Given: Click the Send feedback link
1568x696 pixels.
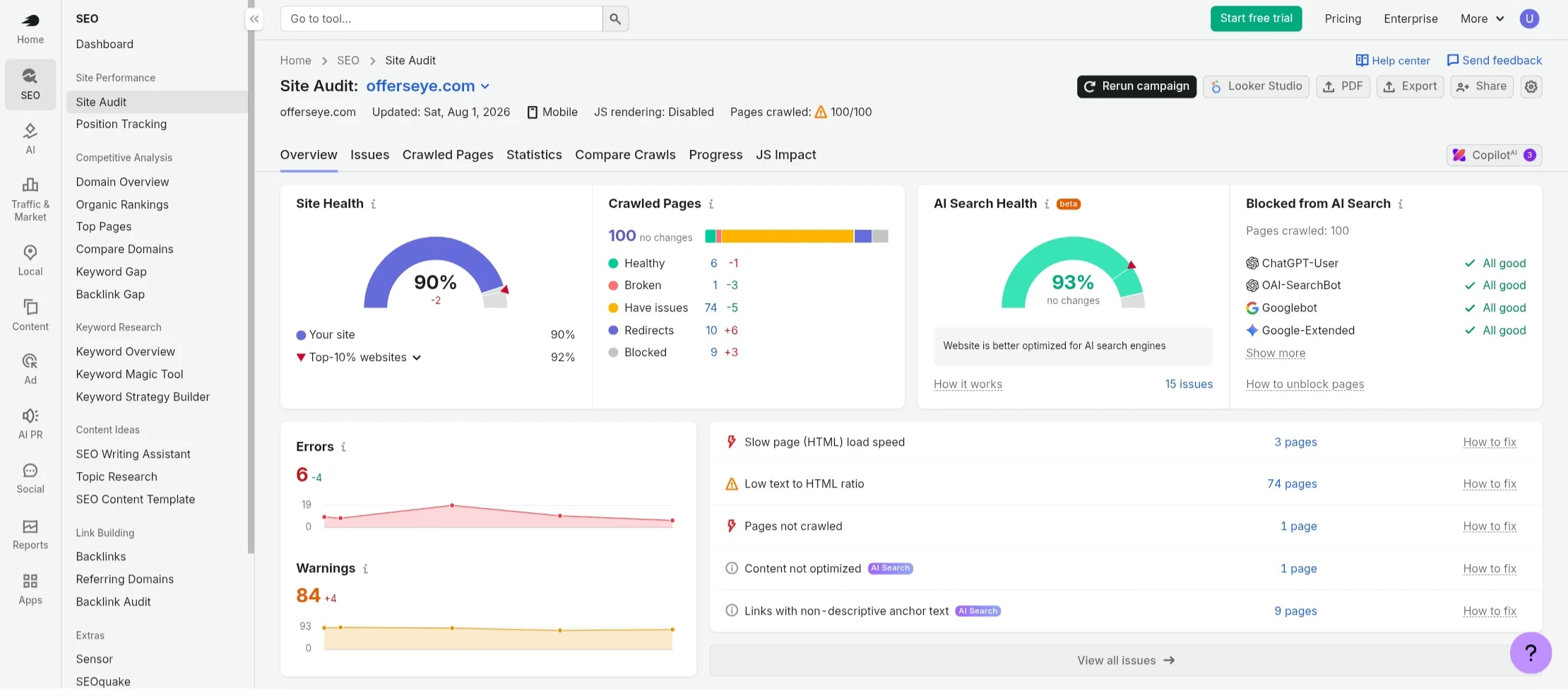Looking at the screenshot, I should (x=1494, y=61).
